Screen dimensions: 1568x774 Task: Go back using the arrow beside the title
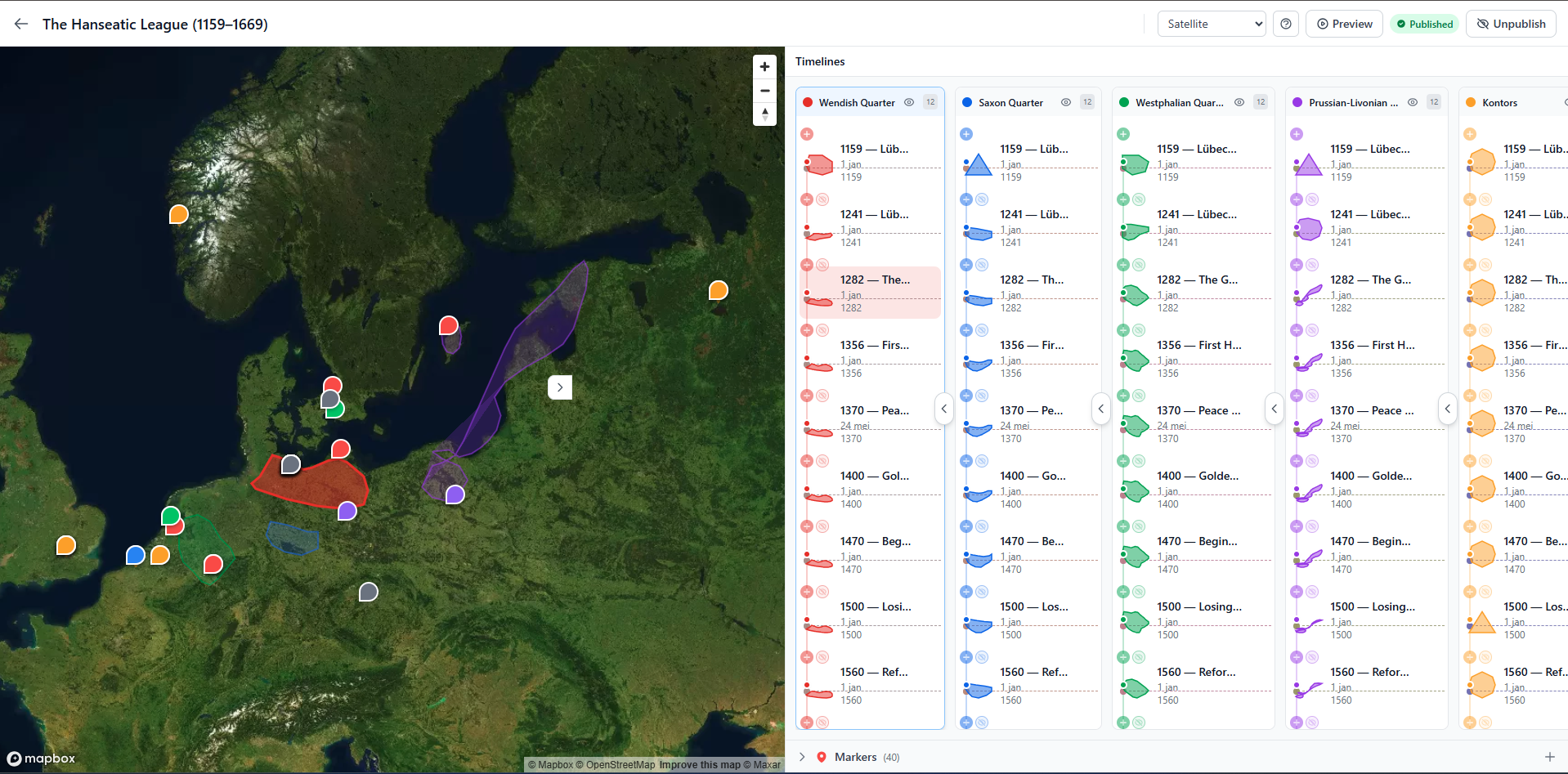point(20,24)
